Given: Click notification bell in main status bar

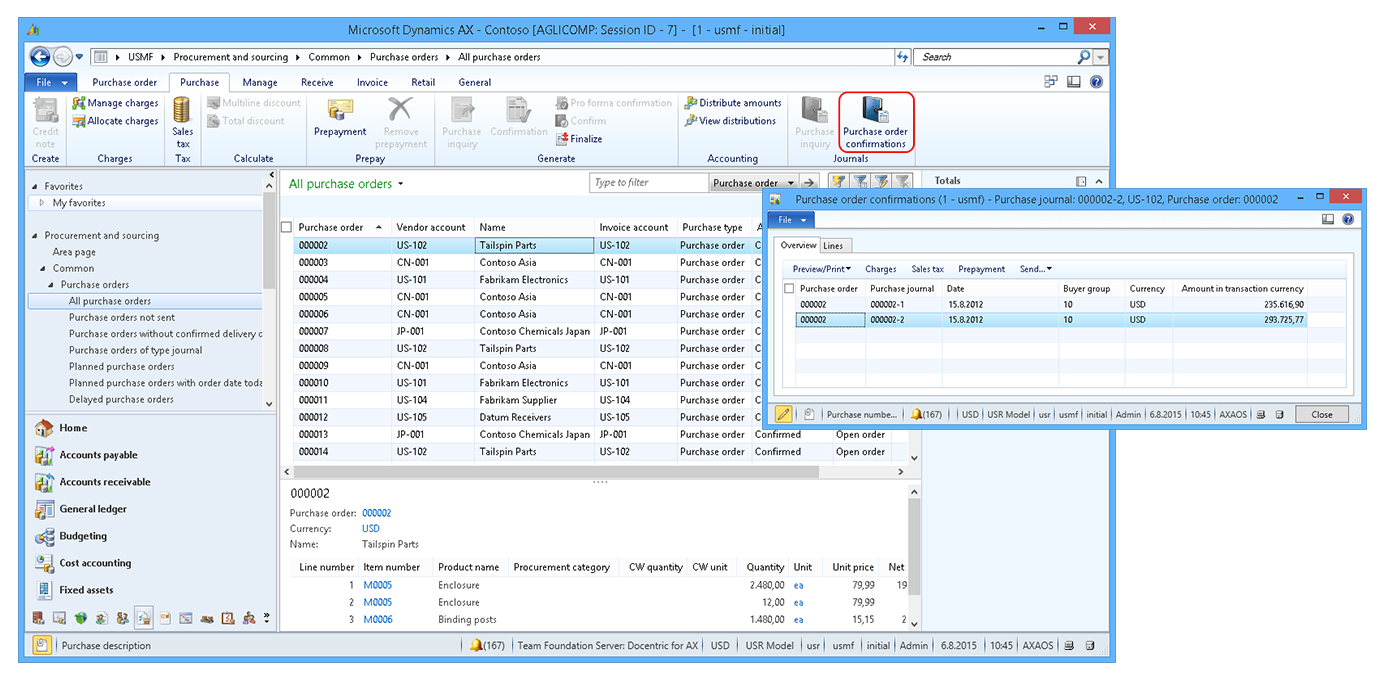Looking at the screenshot, I should click(x=476, y=646).
